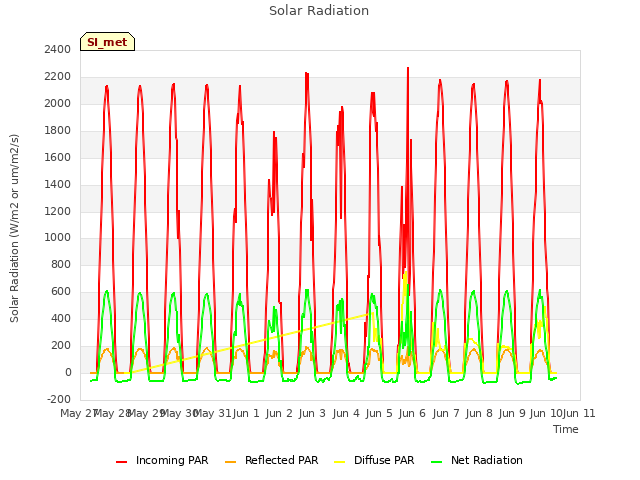Click the Time x-axis label

point(566,429)
